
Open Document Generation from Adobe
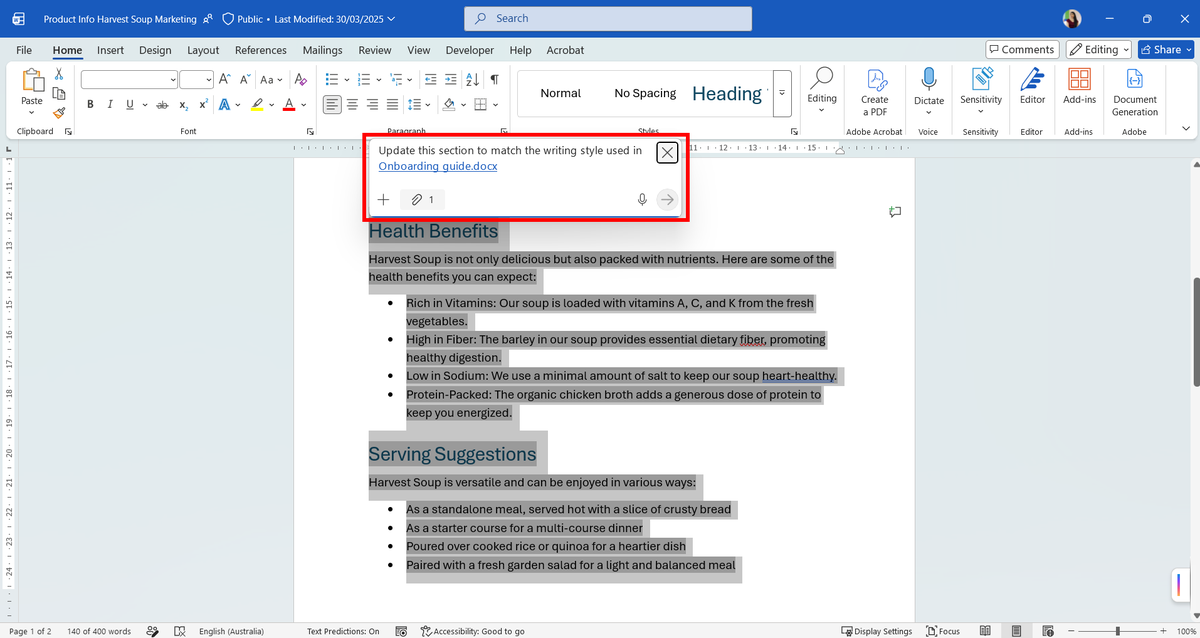1135,92
